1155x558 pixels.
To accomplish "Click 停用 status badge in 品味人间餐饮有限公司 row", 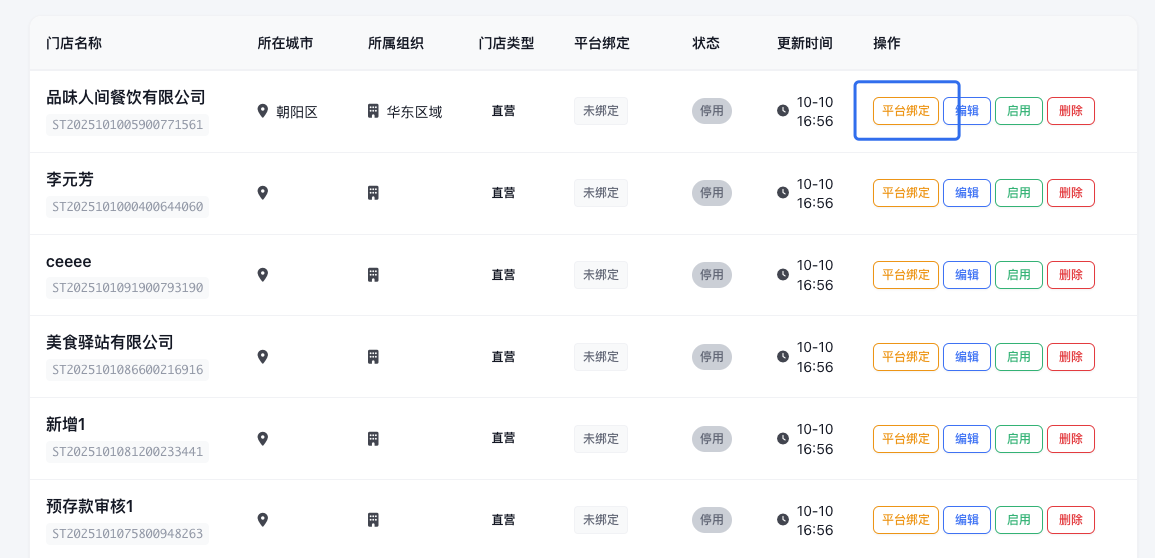I will (x=712, y=111).
